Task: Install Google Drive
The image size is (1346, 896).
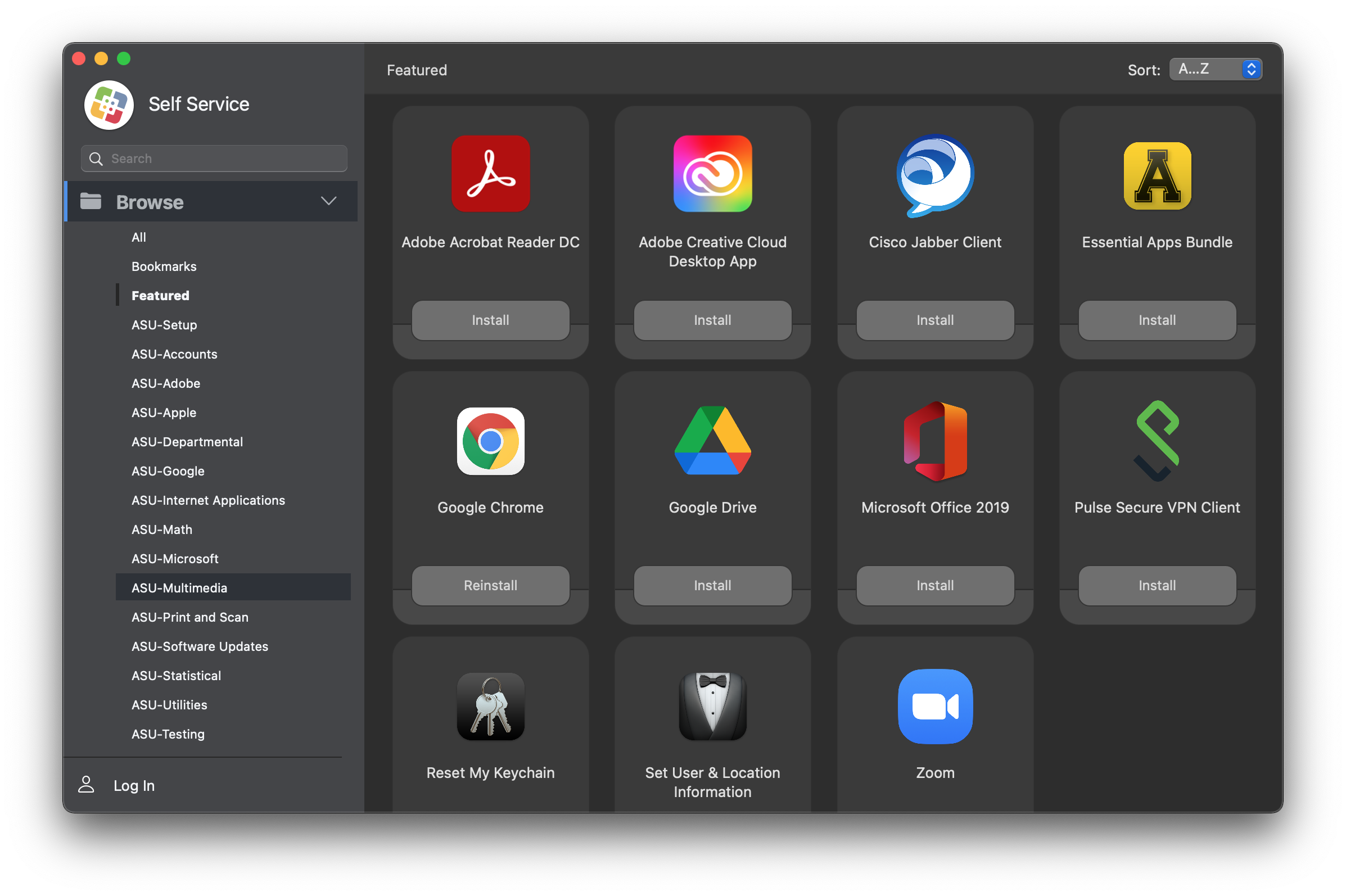Action: [x=712, y=585]
